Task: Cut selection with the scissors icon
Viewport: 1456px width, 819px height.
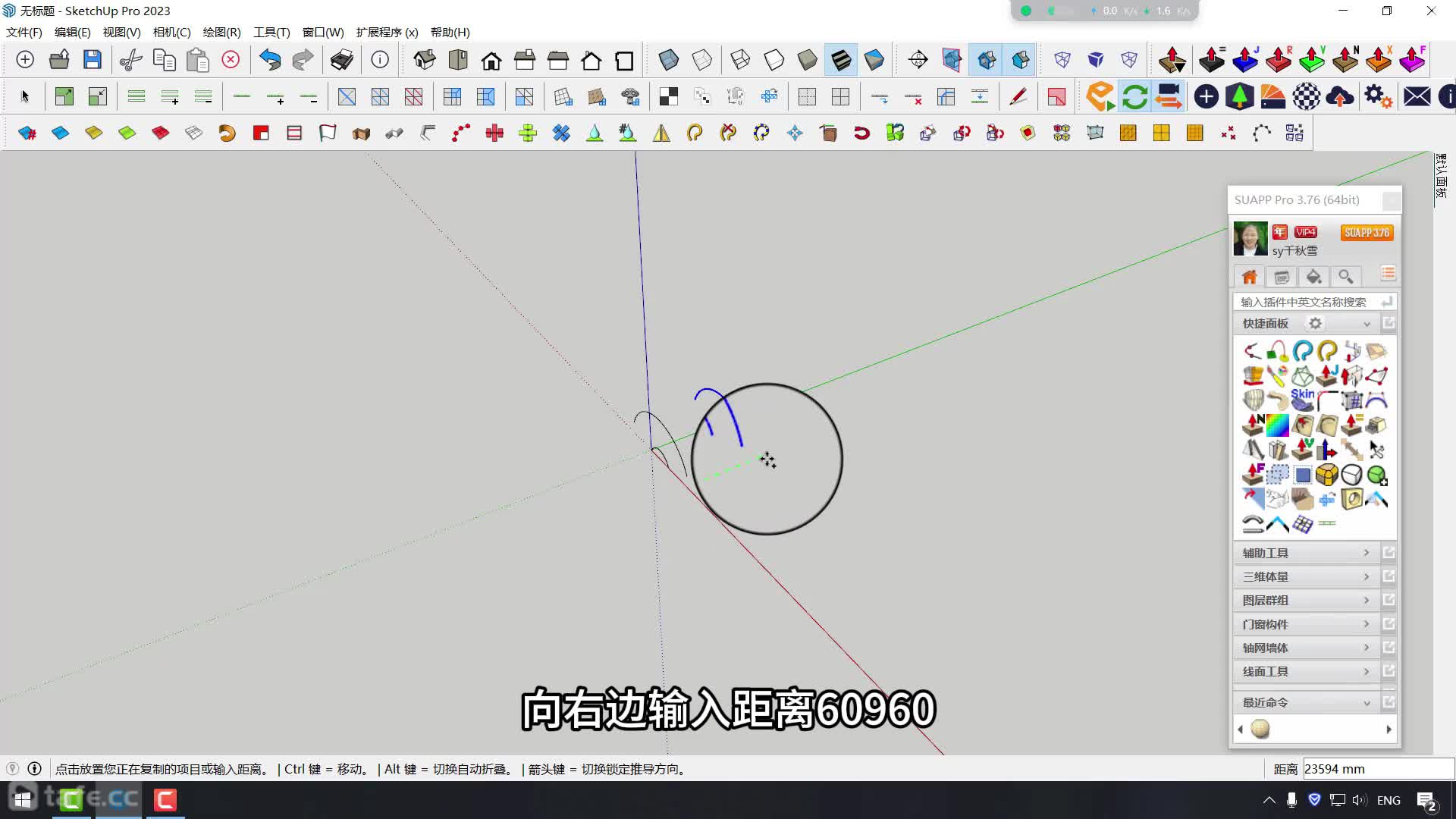Action: pyautogui.click(x=130, y=60)
